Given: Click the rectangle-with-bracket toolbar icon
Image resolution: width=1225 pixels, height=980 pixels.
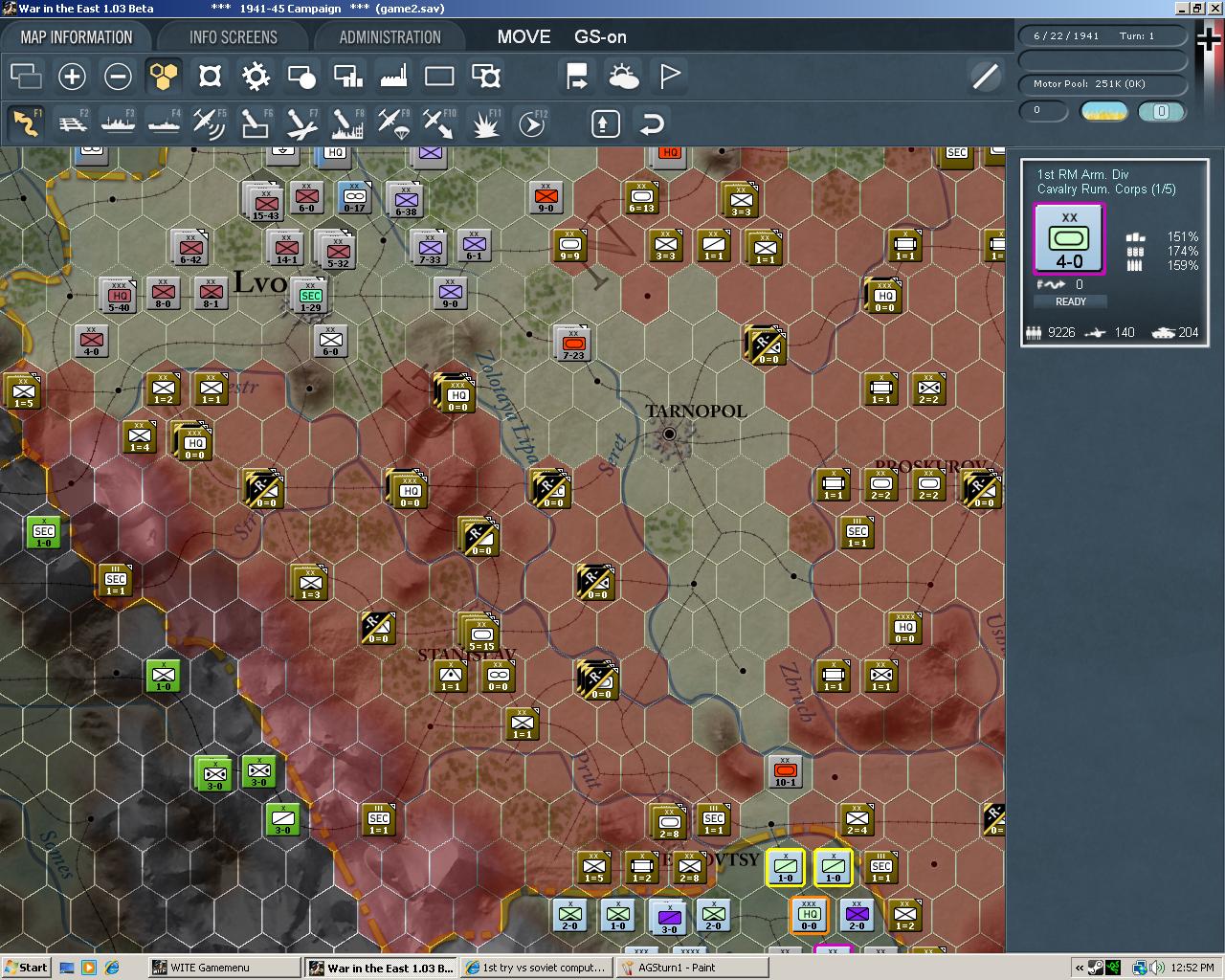Looking at the screenshot, I should (485, 77).
